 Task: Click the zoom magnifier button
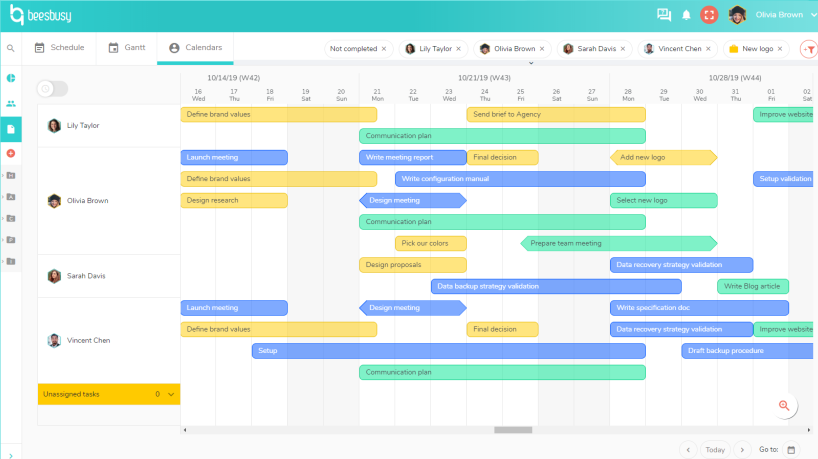click(x=784, y=405)
